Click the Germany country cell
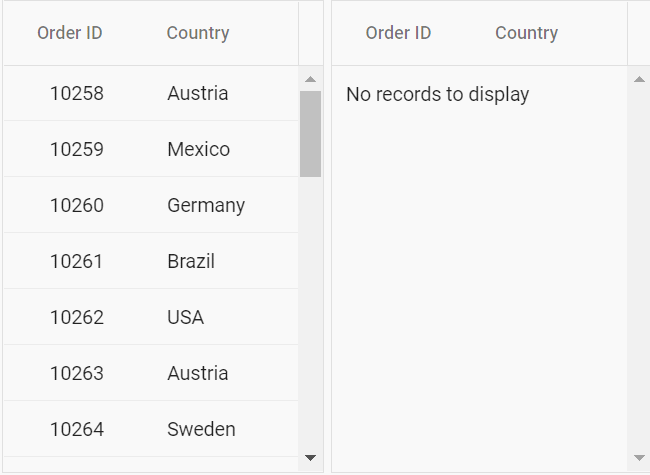The image size is (650, 475). tap(206, 206)
